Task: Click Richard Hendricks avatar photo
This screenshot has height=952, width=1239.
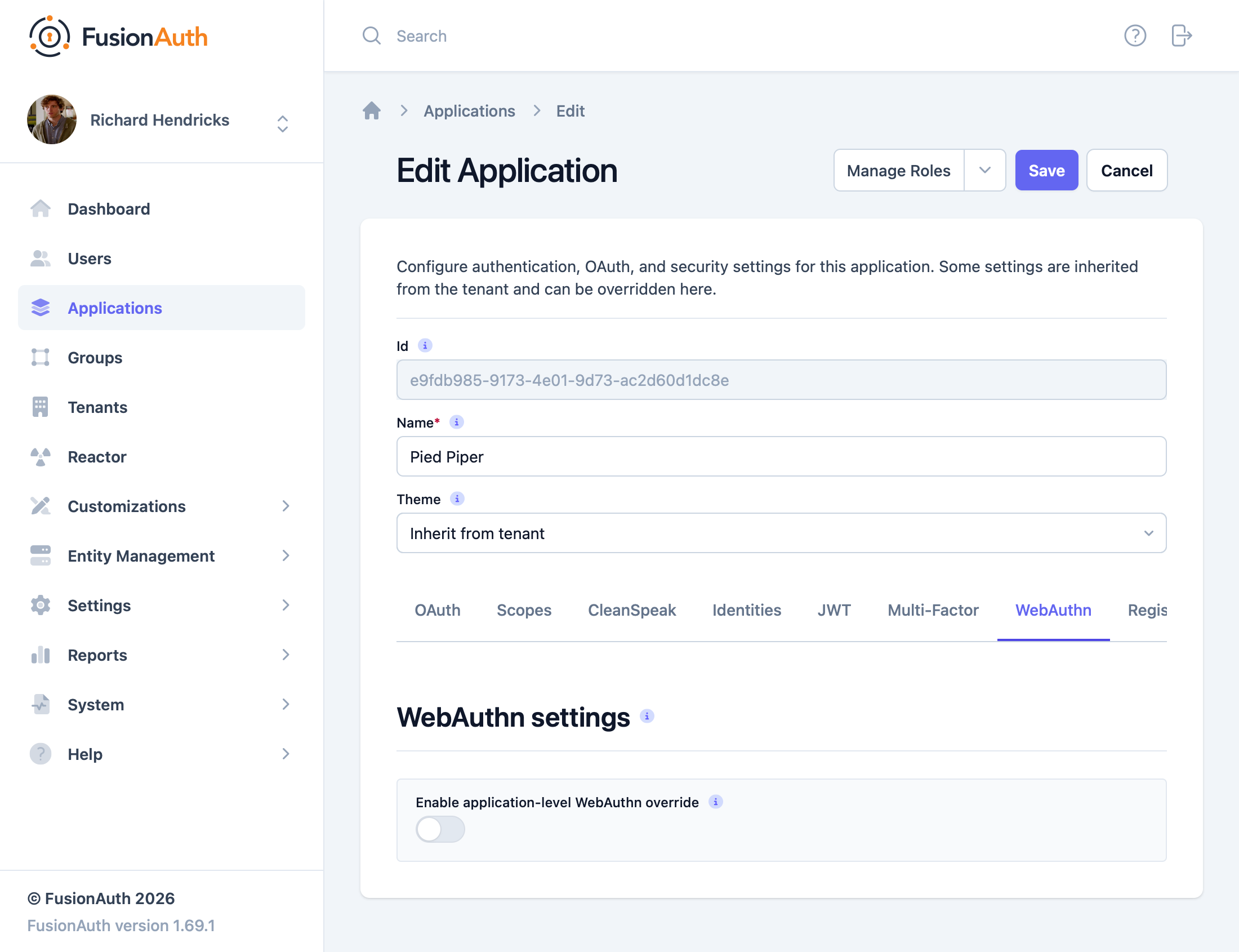Action: 52,119
